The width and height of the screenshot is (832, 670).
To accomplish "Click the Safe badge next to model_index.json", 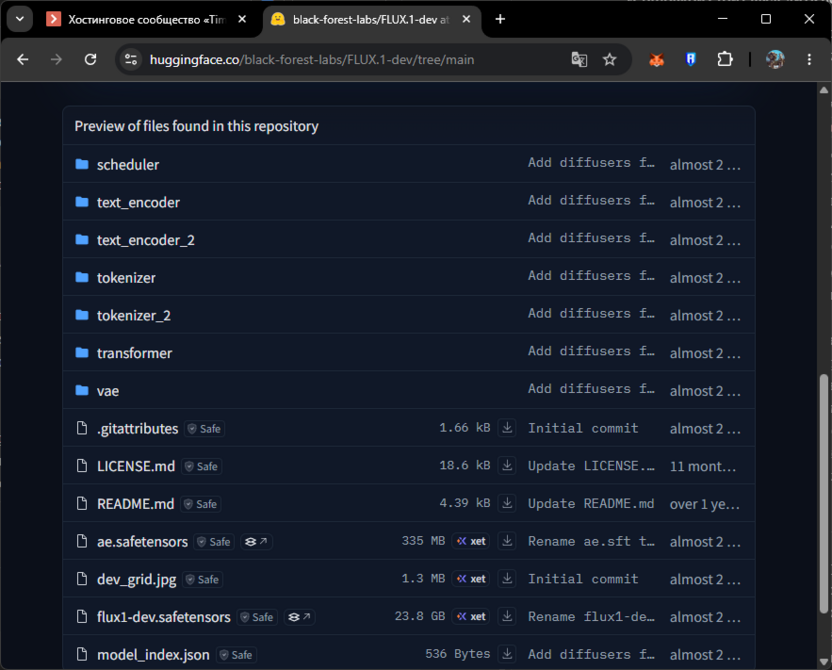I will pyautogui.click(x=237, y=655).
